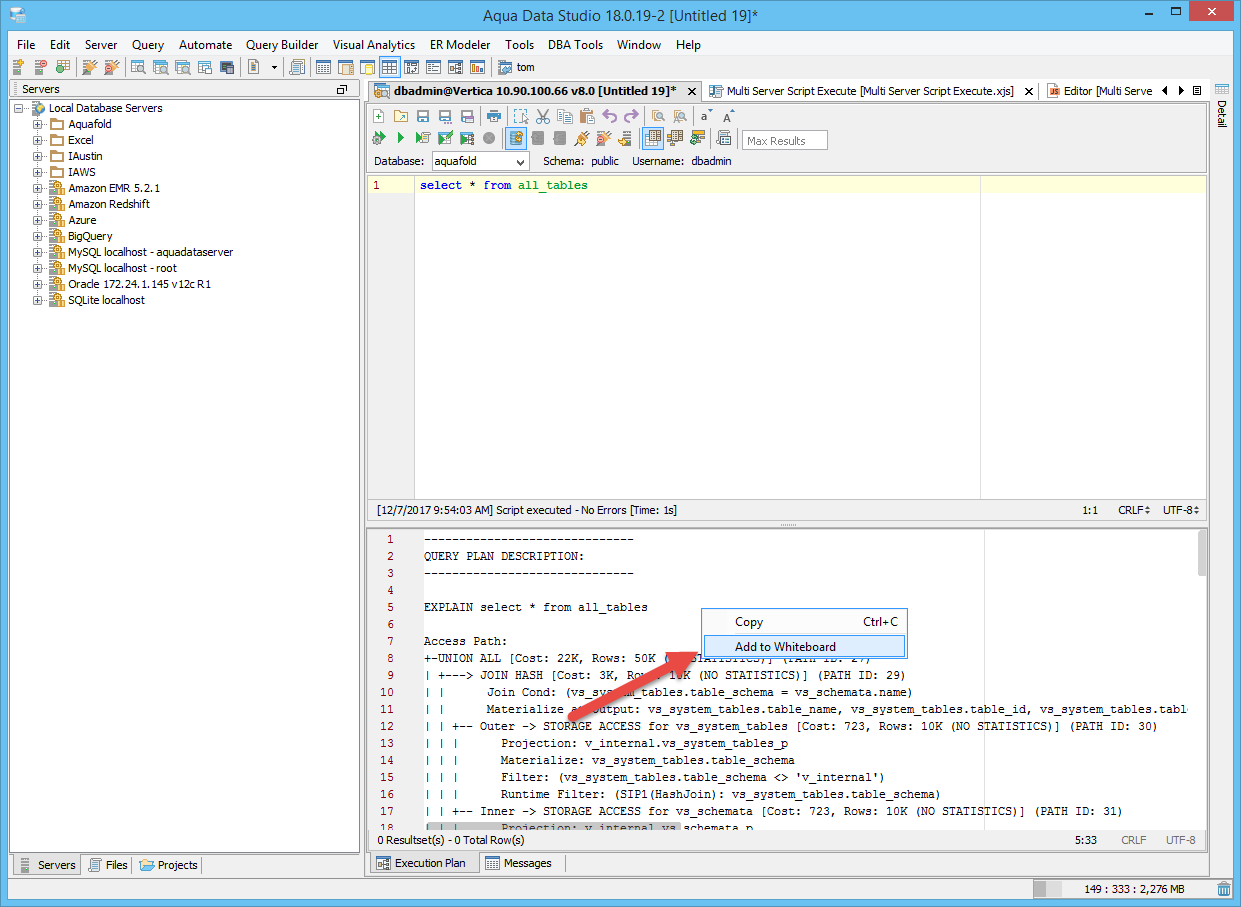The width and height of the screenshot is (1241, 907).
Task: Select MySQL localhost - root server
Action: (x=122, y=268)
